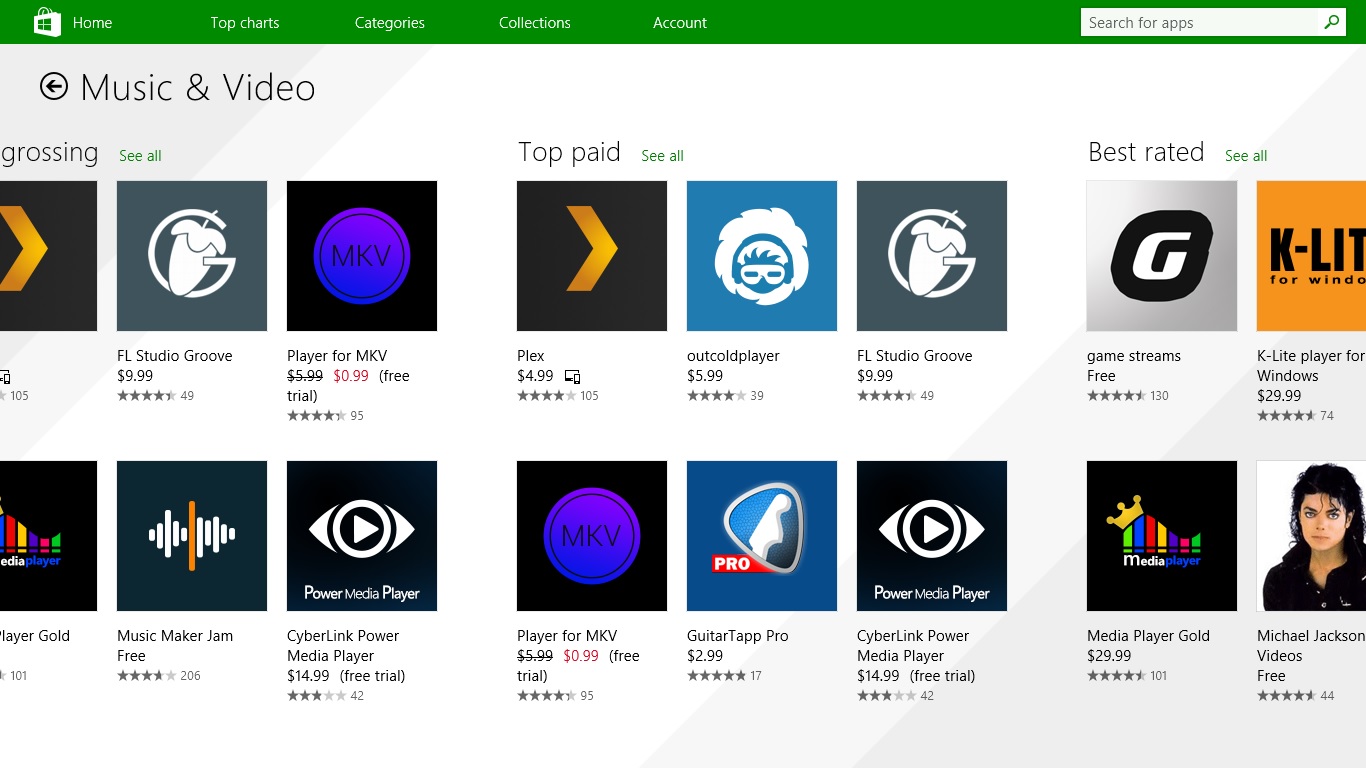This screenshot has height=768, width=1366.
Task: Click the GuitarTapp Pro title text
Action: point(738,636)
